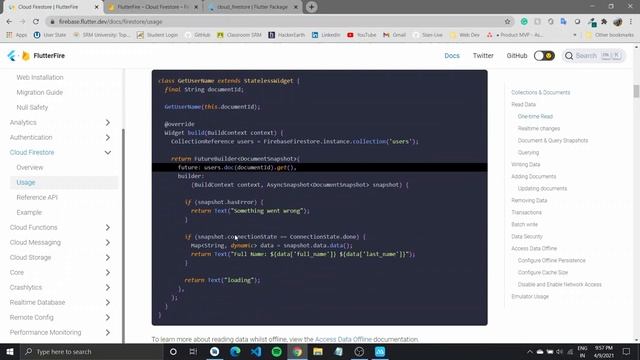Expand the Realtime Database section chevron

108,302
